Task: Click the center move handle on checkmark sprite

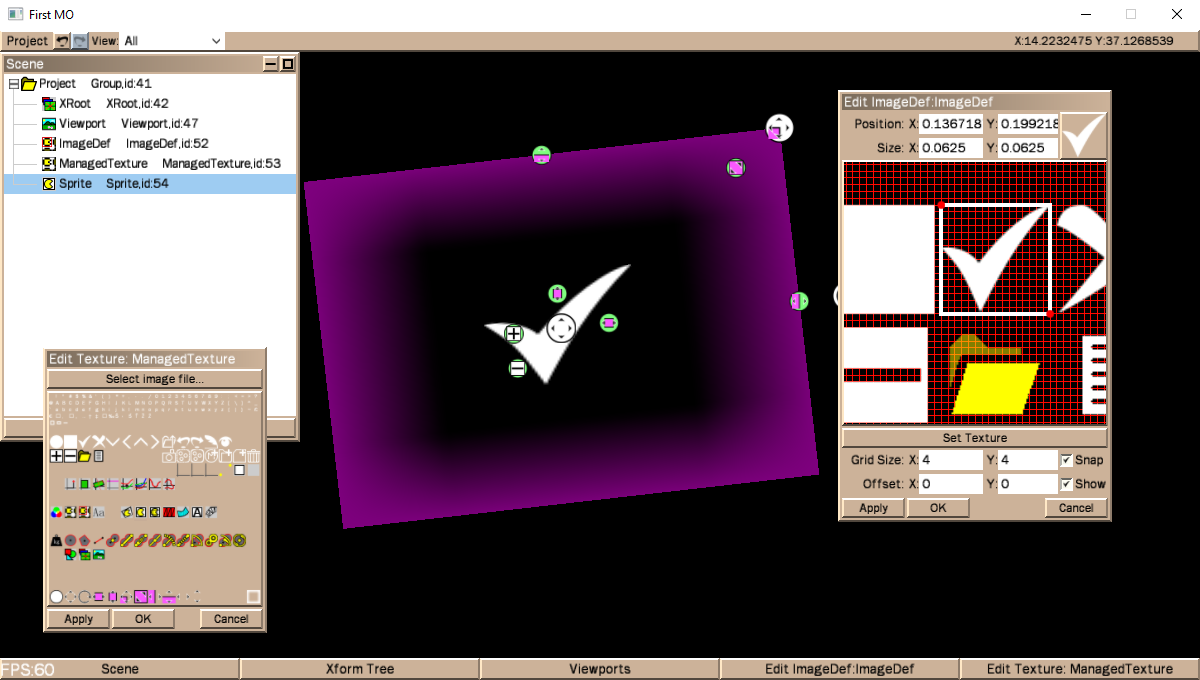Action: tap(561, 328)
